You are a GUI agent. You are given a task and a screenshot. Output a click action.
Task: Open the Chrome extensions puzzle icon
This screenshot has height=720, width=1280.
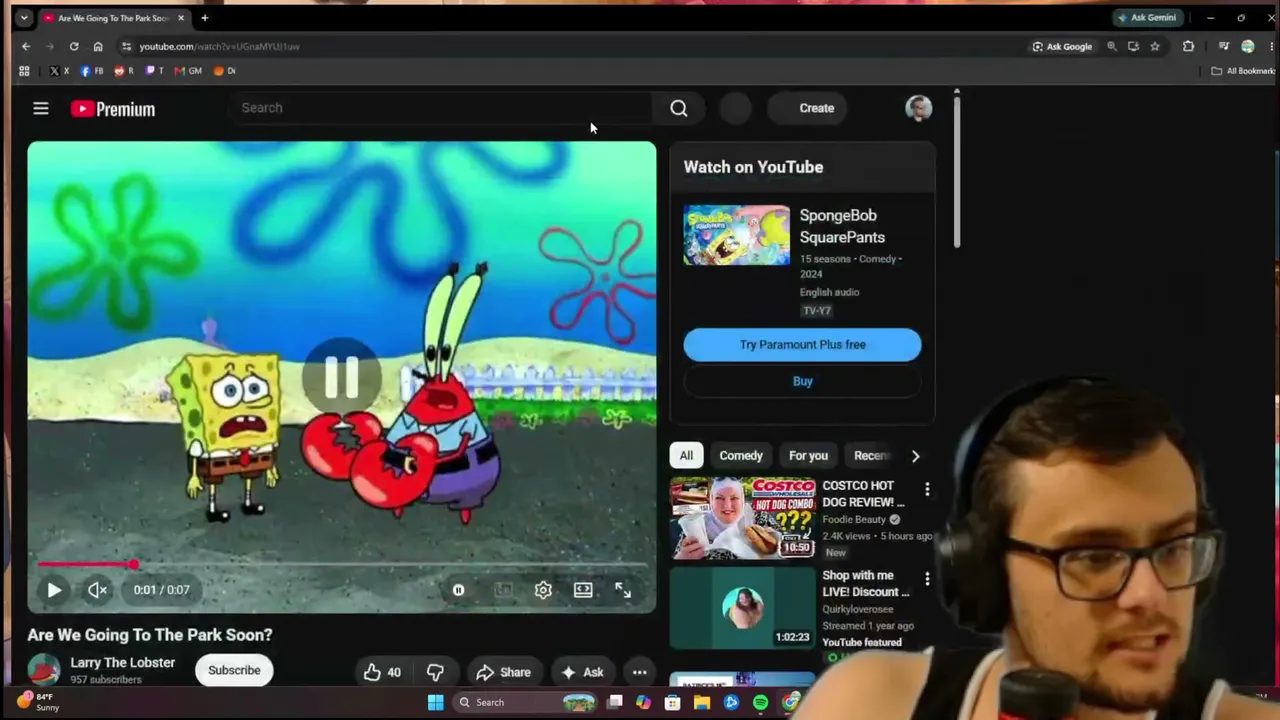point(1188,46)
